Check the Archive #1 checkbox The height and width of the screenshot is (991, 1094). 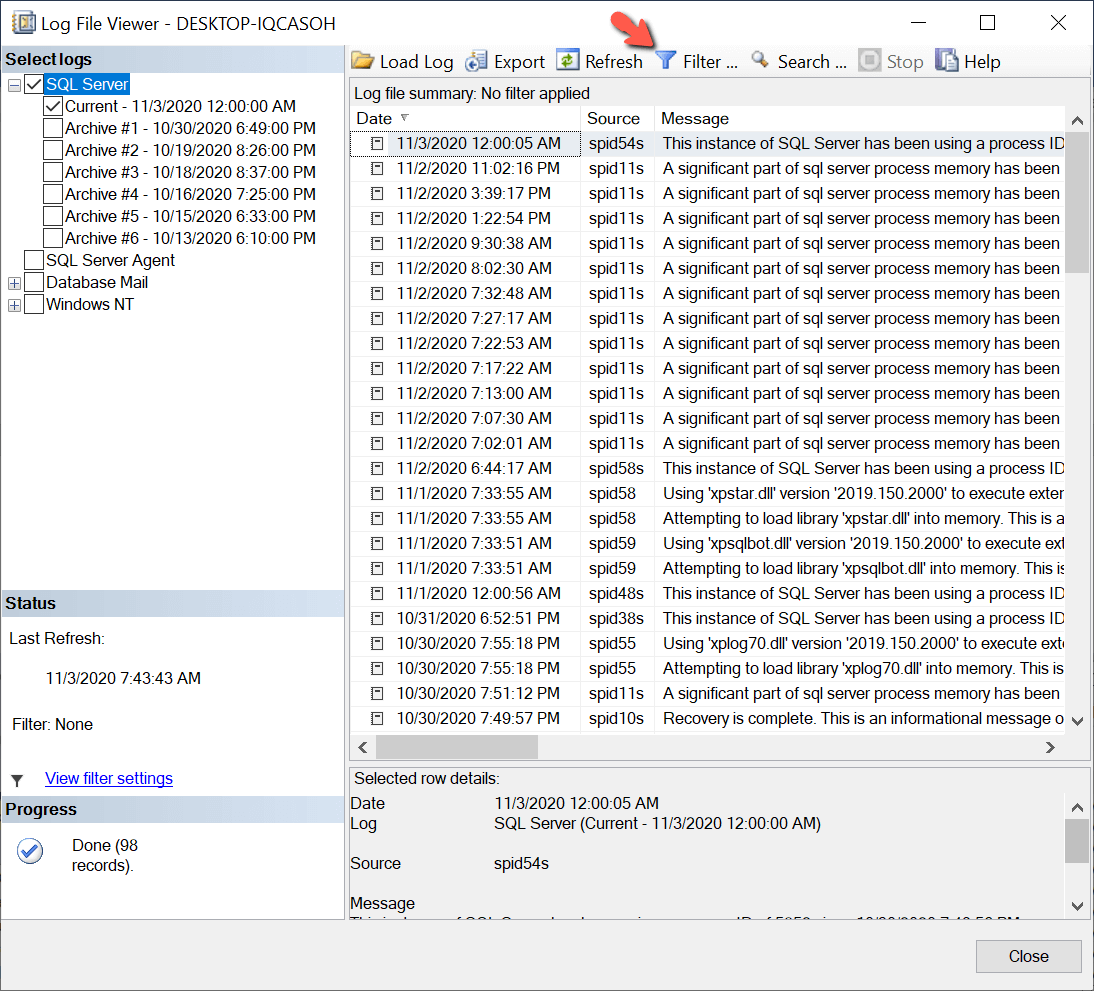tap(53, 128)
